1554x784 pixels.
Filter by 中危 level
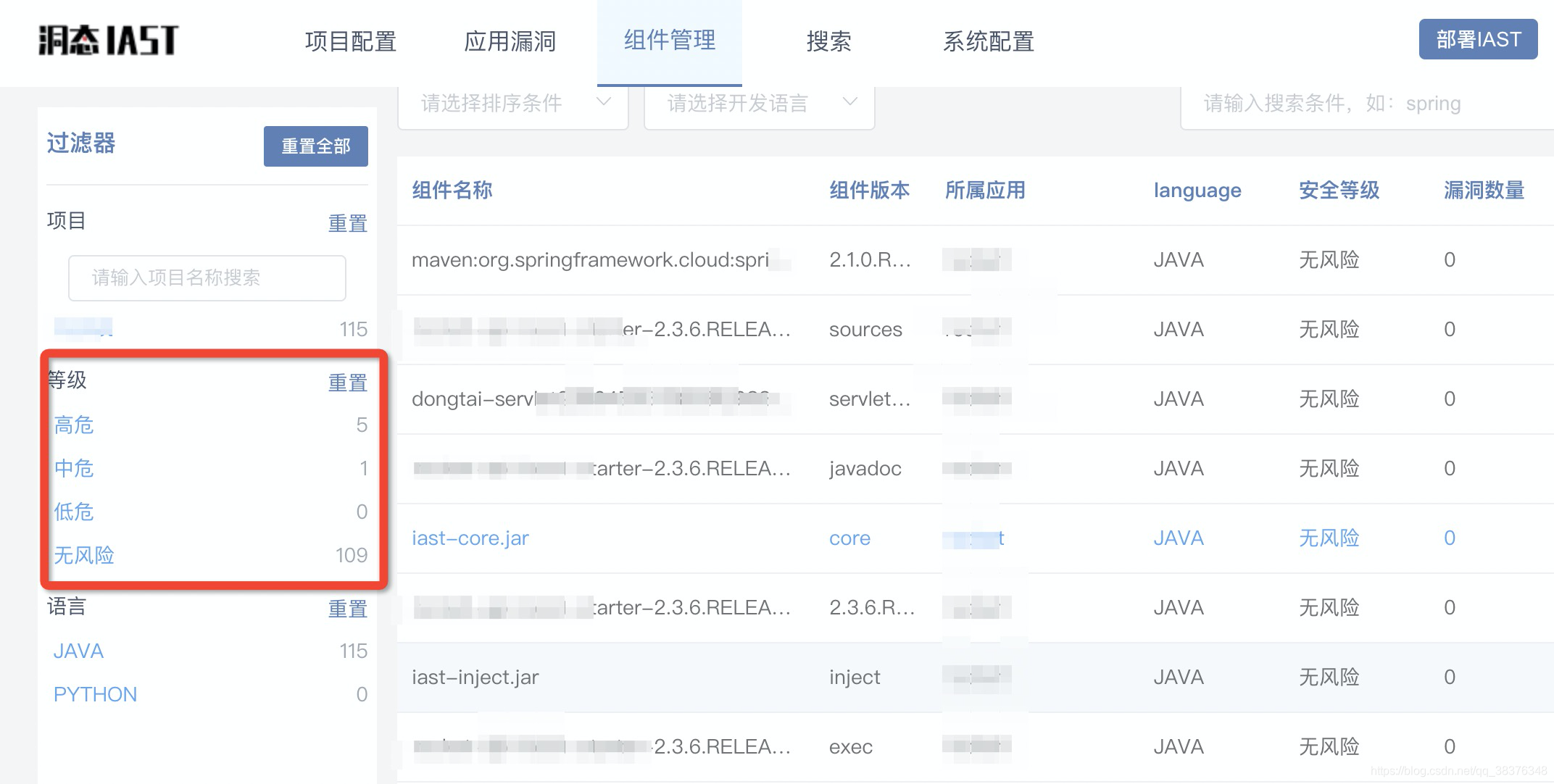click(x=74, y=468)
